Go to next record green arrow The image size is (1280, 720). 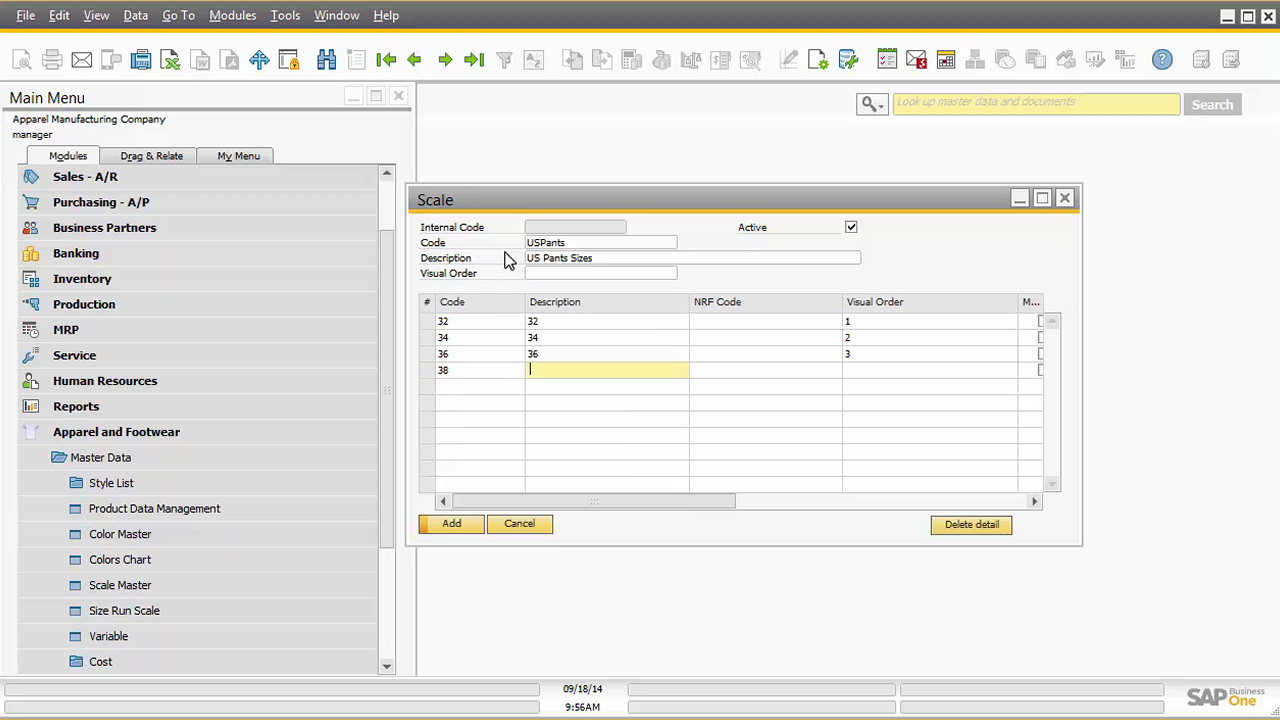coord(445,60)
